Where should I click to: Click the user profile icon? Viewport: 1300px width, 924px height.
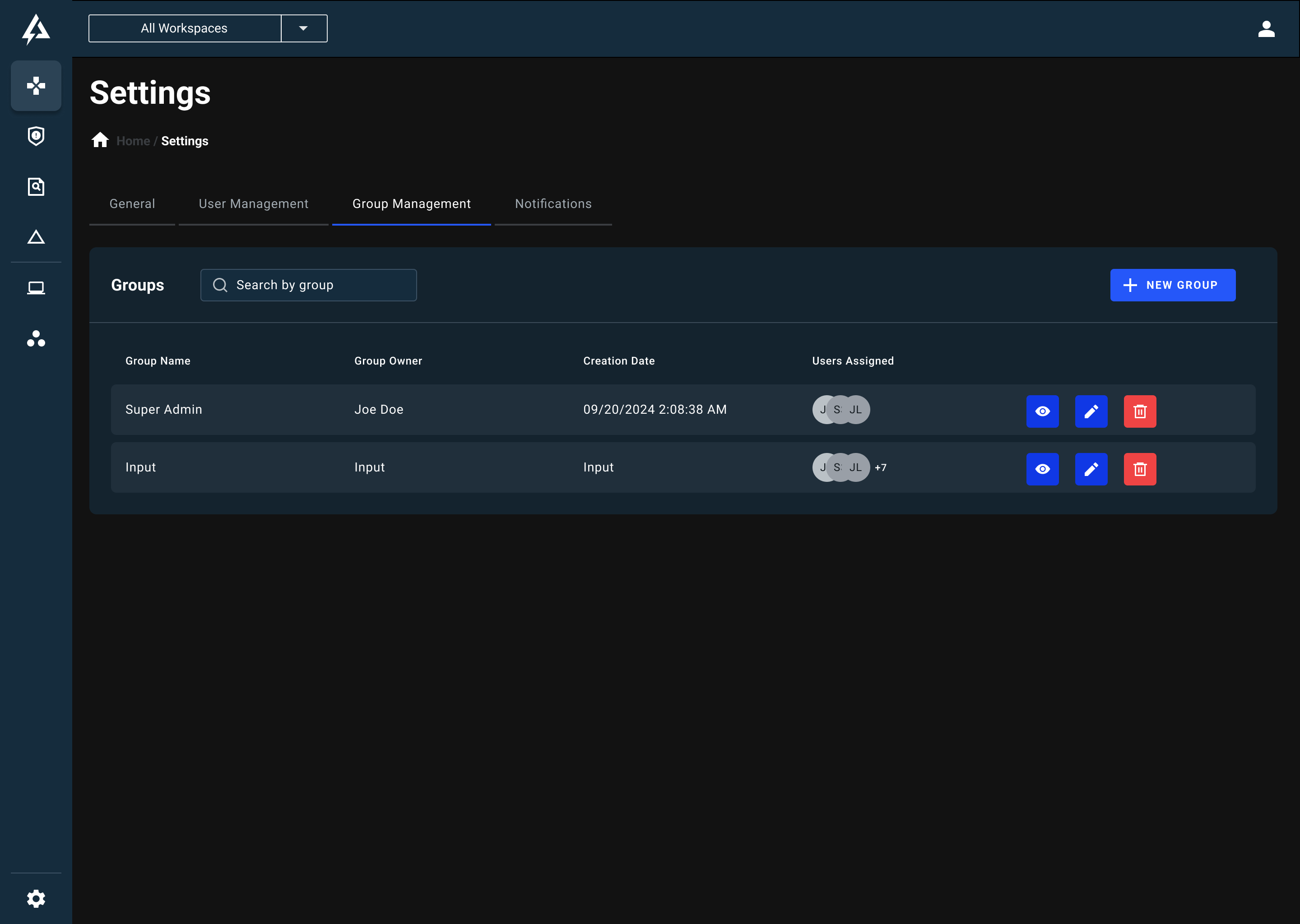tap(1266, 28)
